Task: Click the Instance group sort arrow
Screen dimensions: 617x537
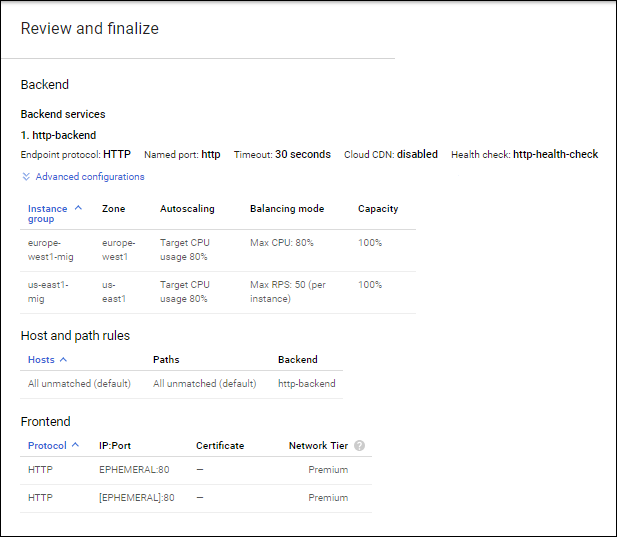Action: coord(78,208)
